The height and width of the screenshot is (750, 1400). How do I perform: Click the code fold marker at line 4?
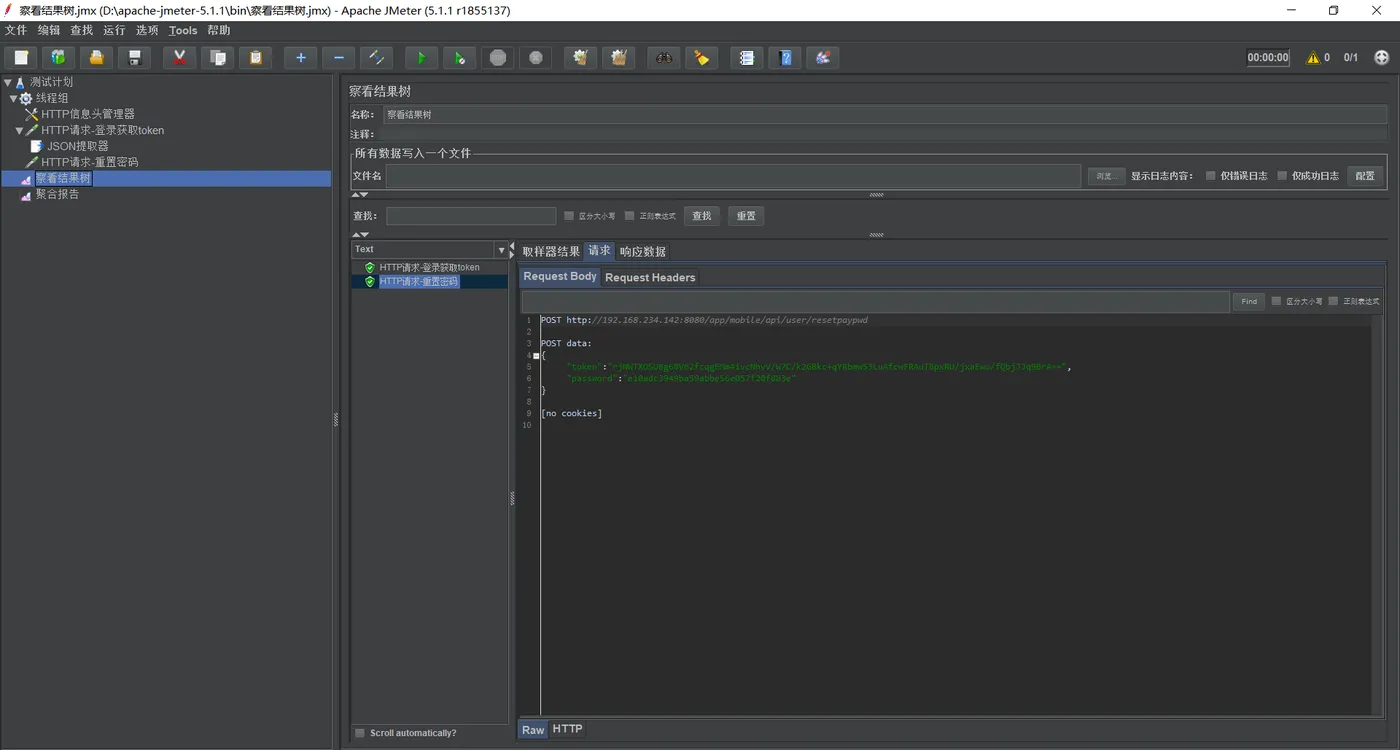[536, 355]
